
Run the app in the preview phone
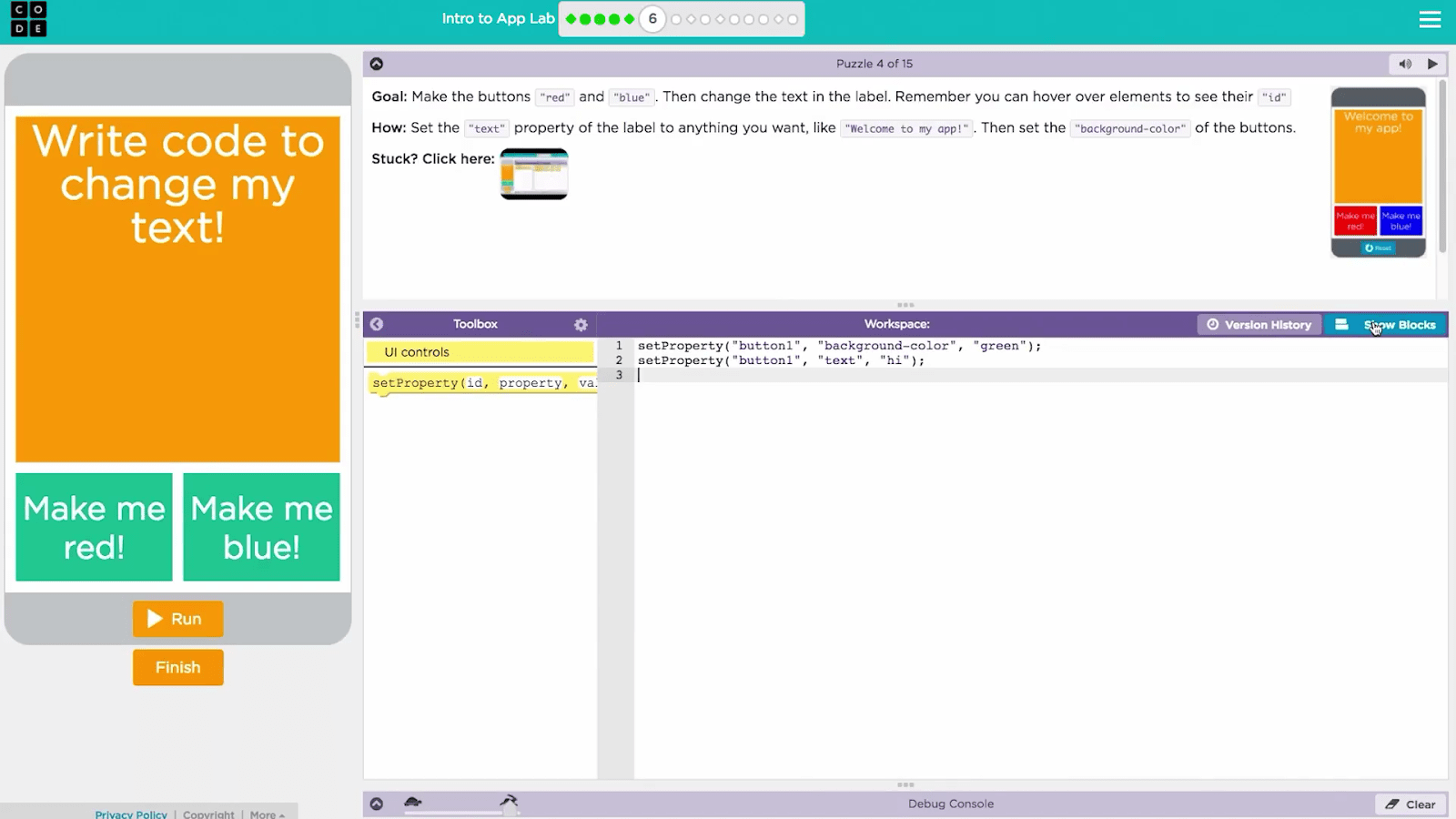(x=177, y=619)
